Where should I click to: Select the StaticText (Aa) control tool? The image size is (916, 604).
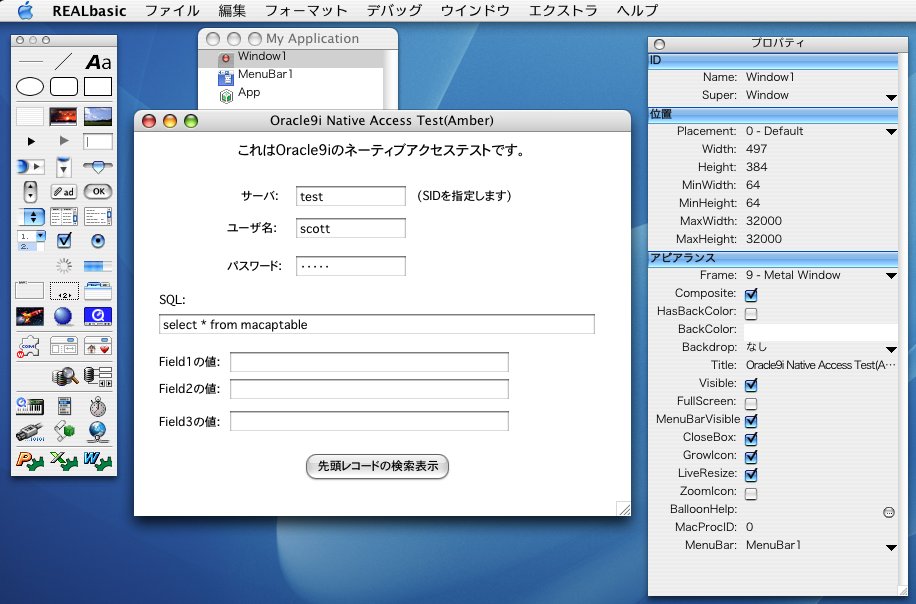click(x=98, y=62)
